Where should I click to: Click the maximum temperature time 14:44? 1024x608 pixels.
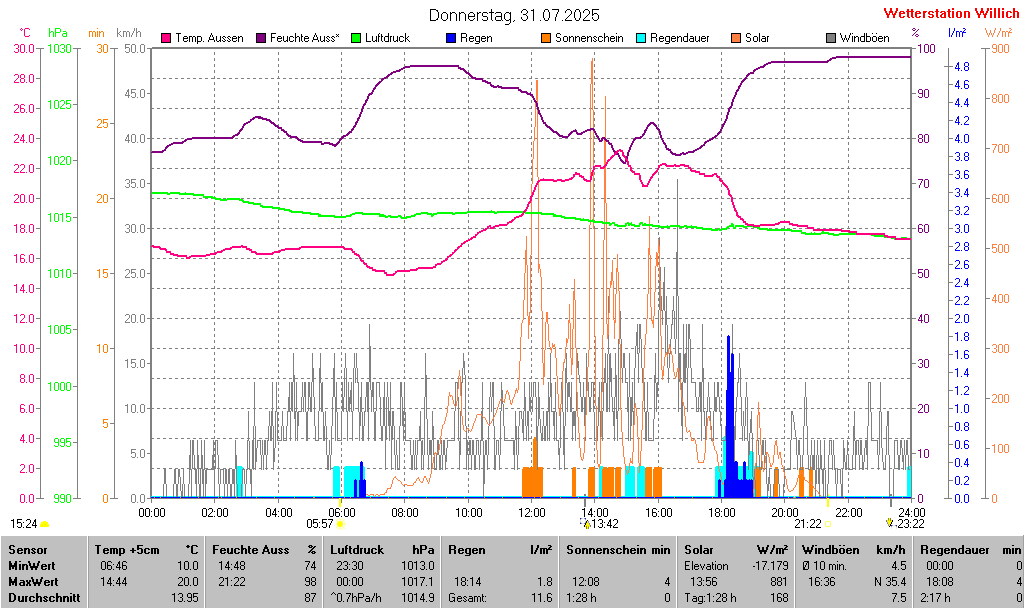coord(114,581)
